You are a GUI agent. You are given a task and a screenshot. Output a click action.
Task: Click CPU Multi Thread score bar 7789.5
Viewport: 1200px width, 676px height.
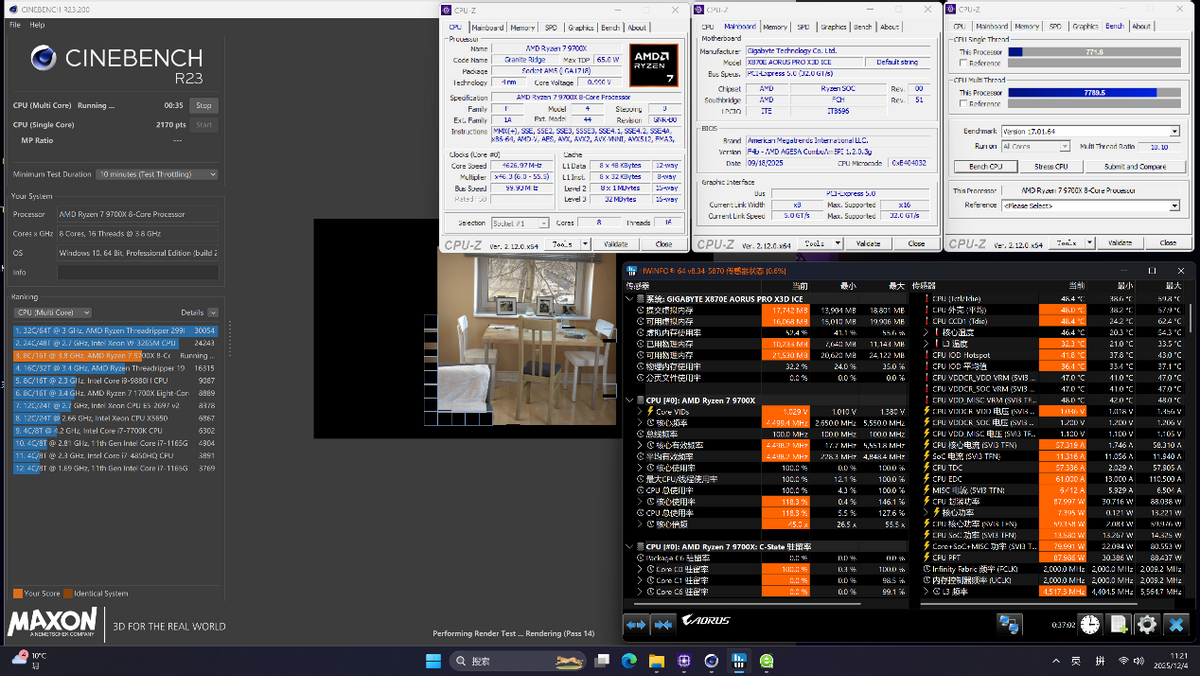[x=1094, y=92]
